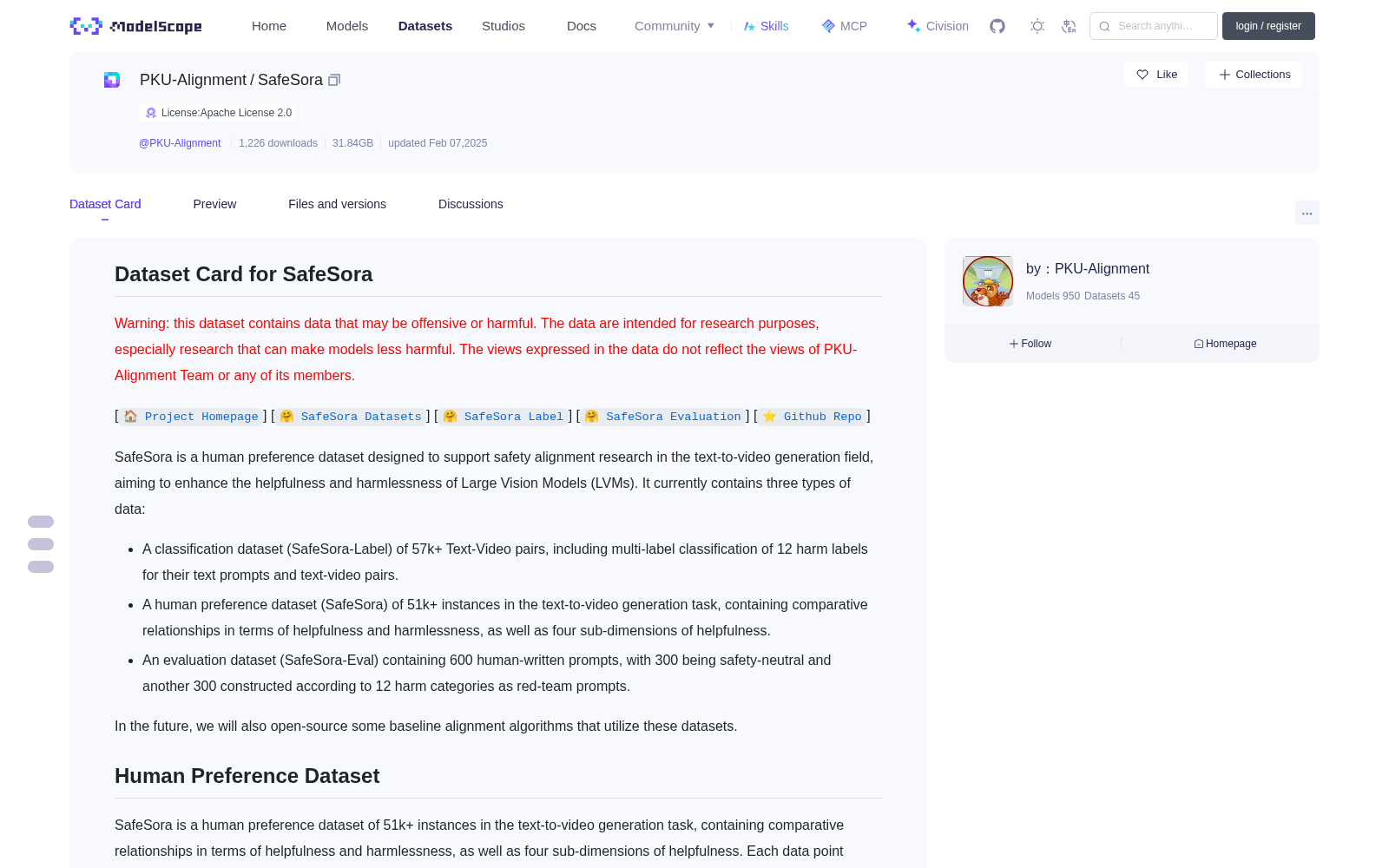Open the Studios menu item

click(x=504, y=26)
